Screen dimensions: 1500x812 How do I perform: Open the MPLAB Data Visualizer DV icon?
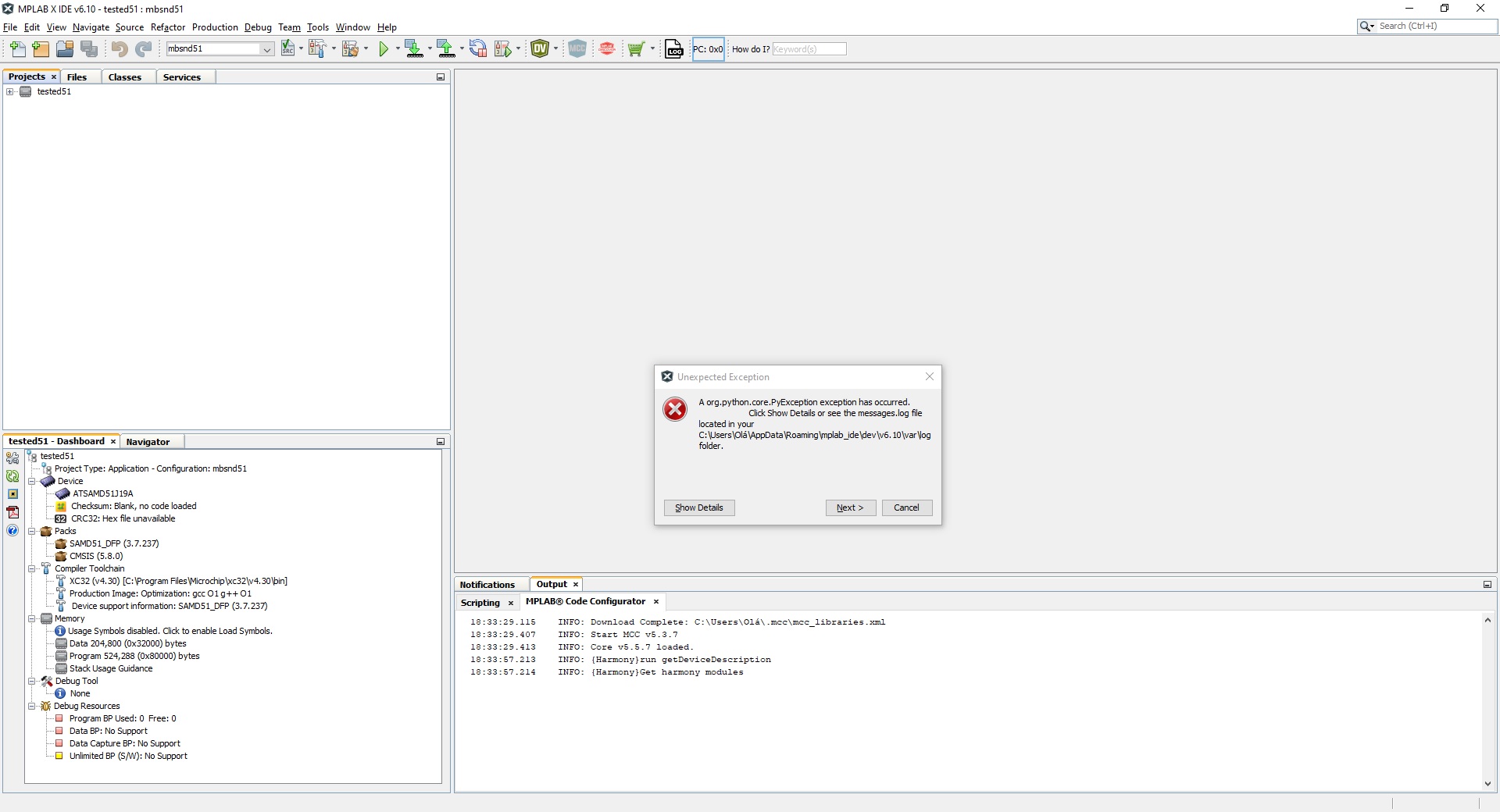click(x=540, y=49)
